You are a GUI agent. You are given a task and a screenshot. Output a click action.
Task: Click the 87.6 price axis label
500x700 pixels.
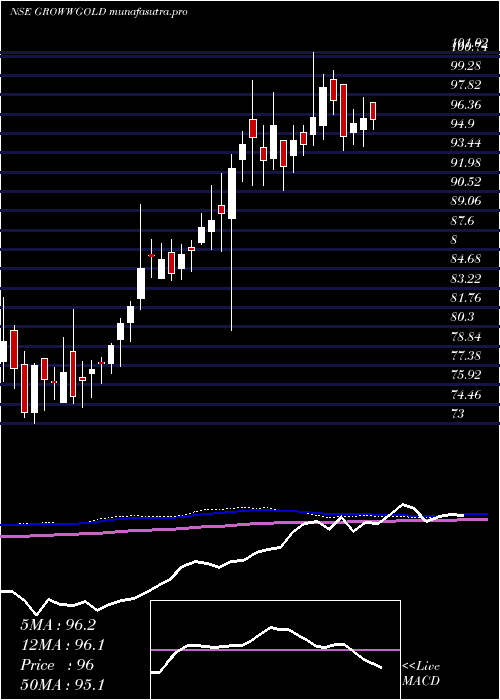[x=462, y=221]
